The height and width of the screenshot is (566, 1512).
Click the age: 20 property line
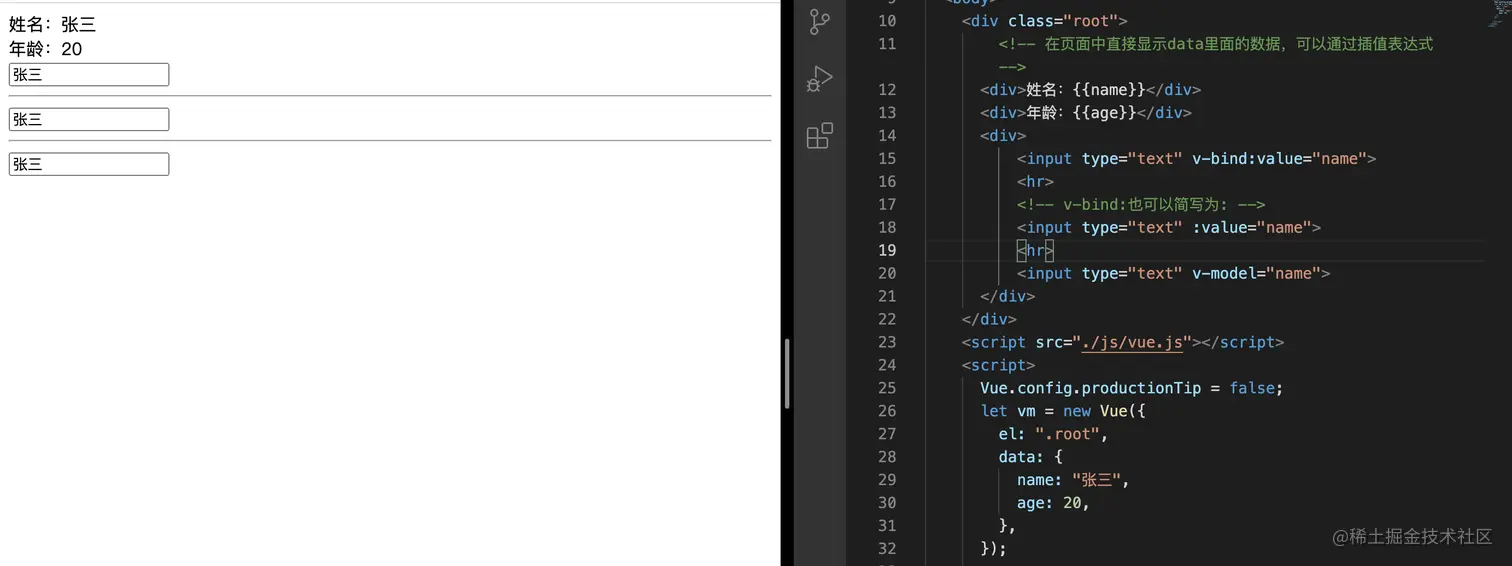pos(1053,503)
